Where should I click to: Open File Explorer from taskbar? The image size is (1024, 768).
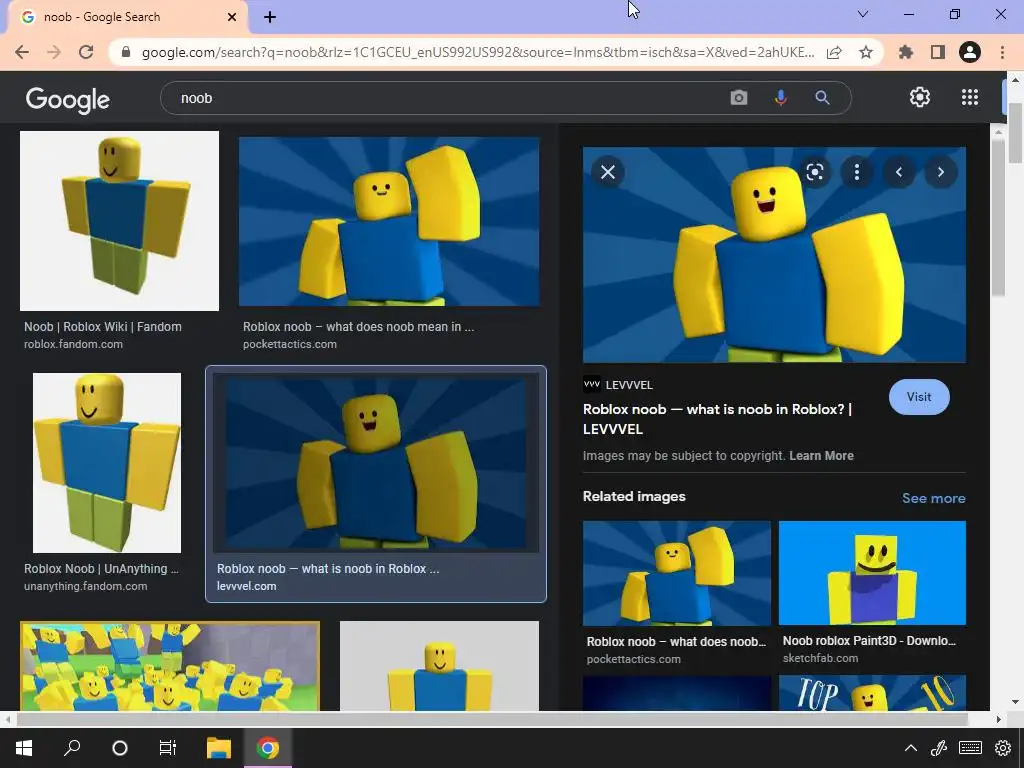219,748
